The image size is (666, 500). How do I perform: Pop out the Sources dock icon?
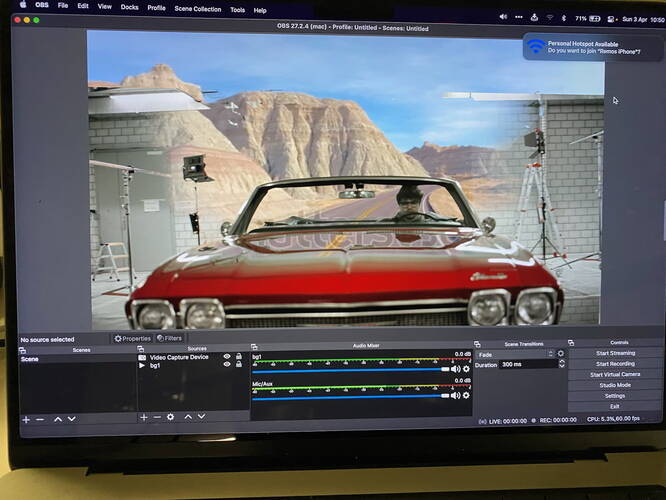[x=141, y=349]
